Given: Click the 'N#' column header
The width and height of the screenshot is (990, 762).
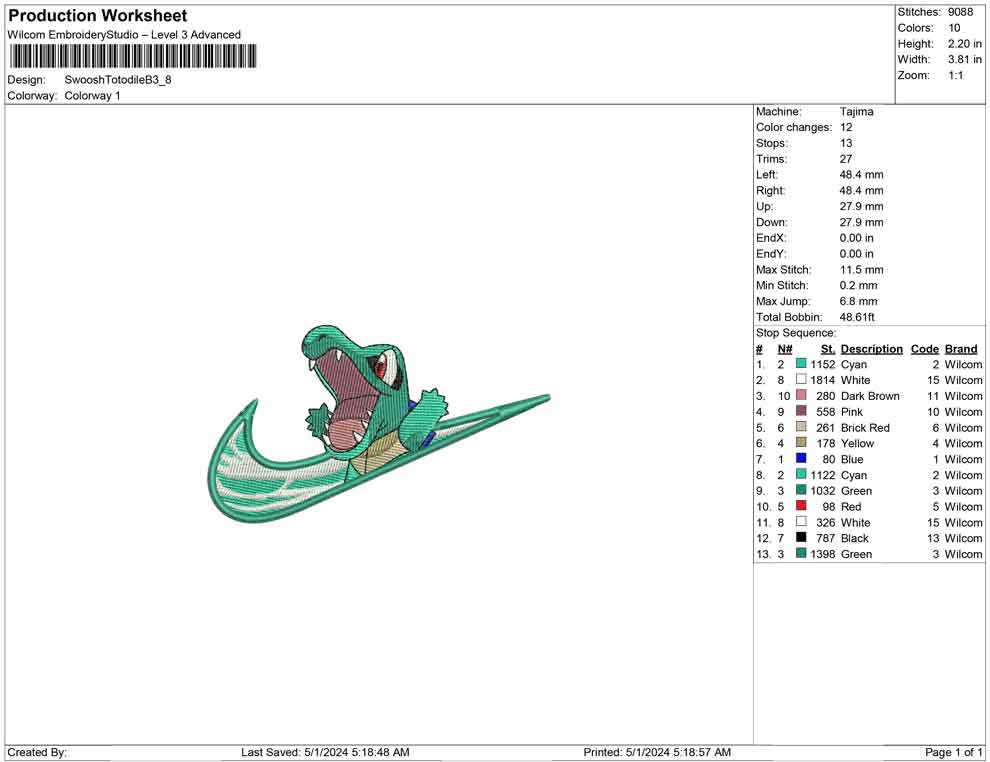Looking at the screenshot, I should 785,349.
